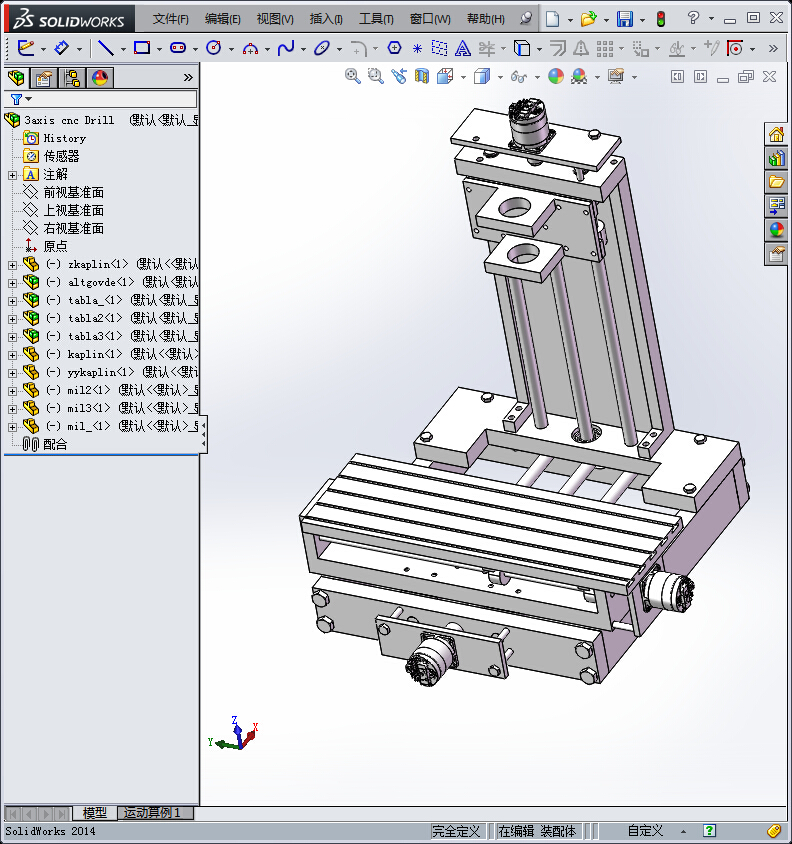Choose the Corner Rectangle tool
792x844 pixels.
(142, 48)
